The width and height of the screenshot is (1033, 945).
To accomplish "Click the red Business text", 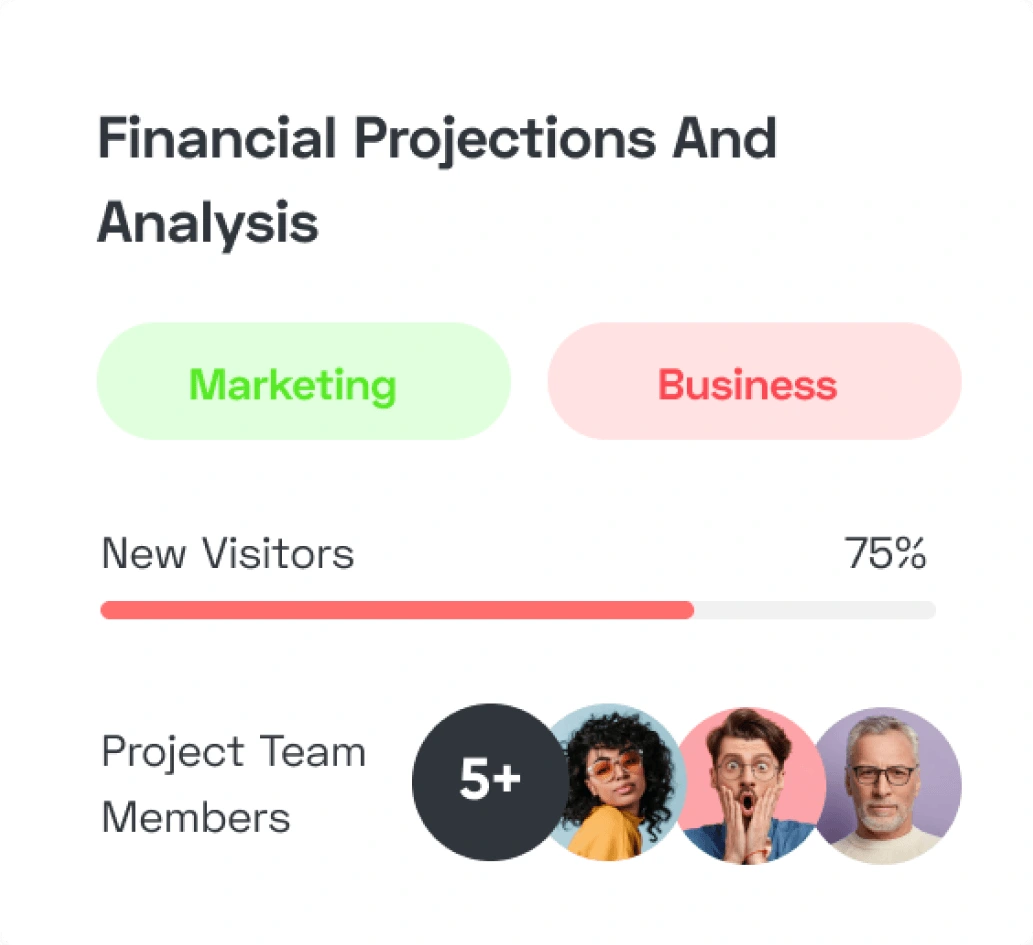I will click(x=747, y=385).
